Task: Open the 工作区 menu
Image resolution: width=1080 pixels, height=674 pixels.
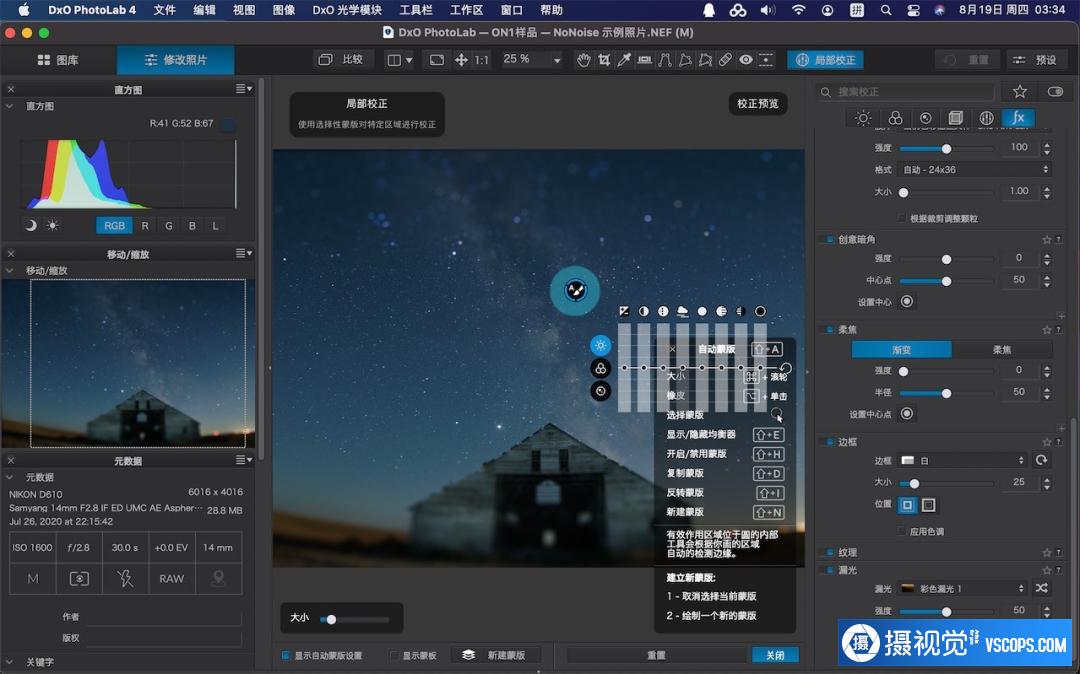Action: (466, 10)
